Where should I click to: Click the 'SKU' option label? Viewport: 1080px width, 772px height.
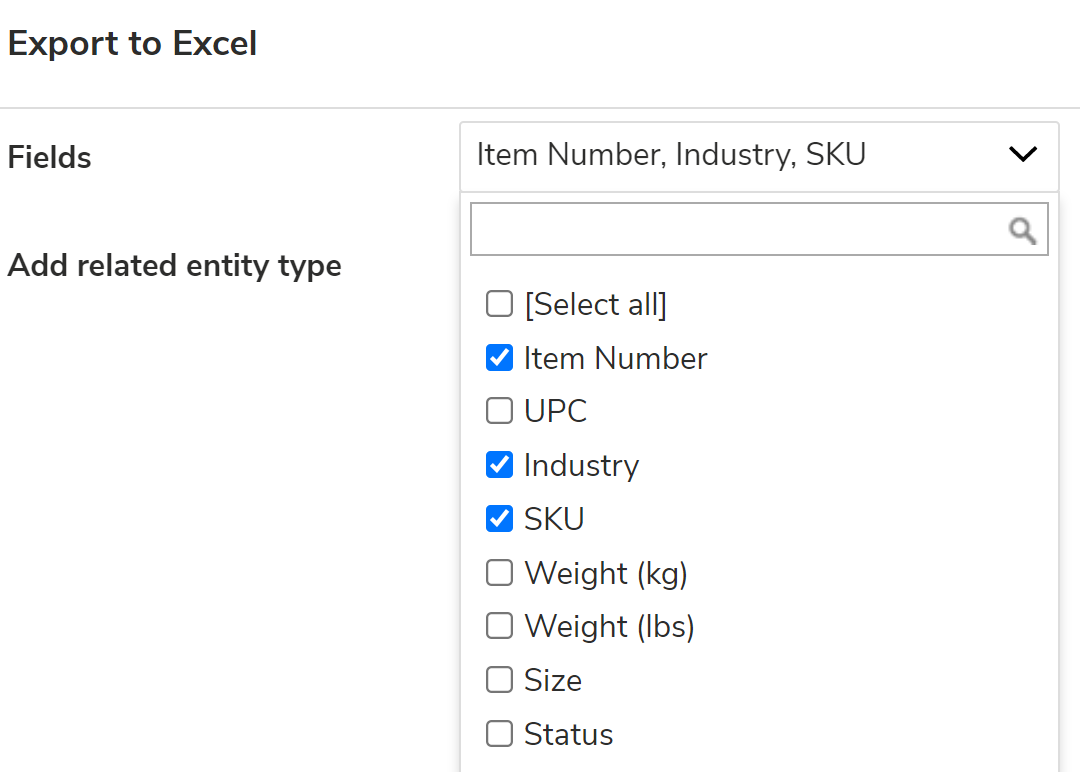554,519
